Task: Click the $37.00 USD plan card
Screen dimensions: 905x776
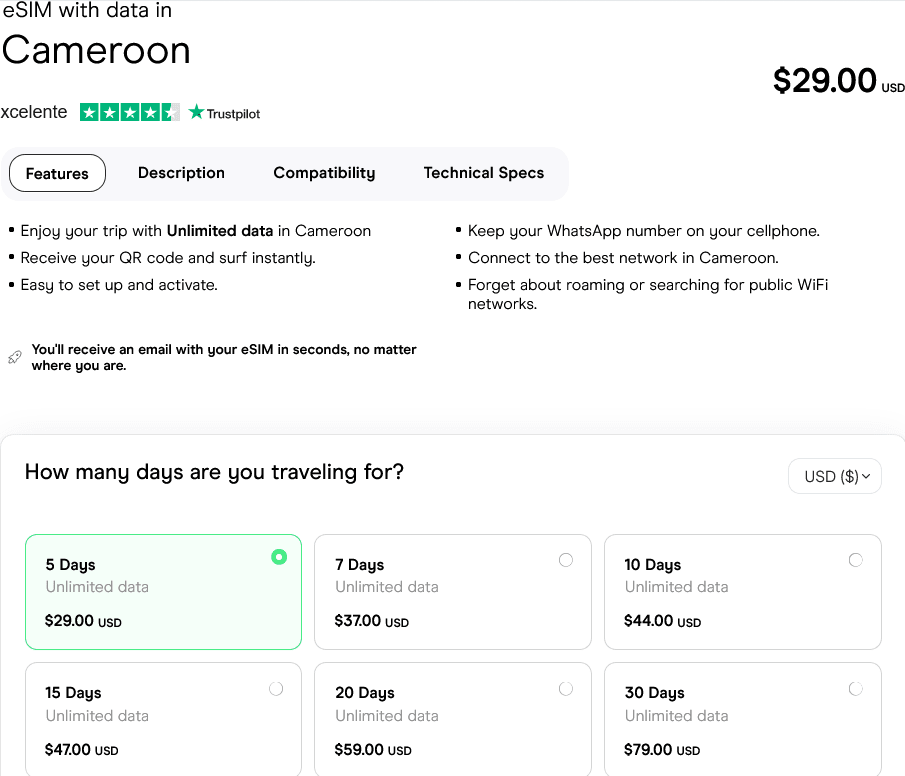Action: pyautogui.click(x=452, y=592)
